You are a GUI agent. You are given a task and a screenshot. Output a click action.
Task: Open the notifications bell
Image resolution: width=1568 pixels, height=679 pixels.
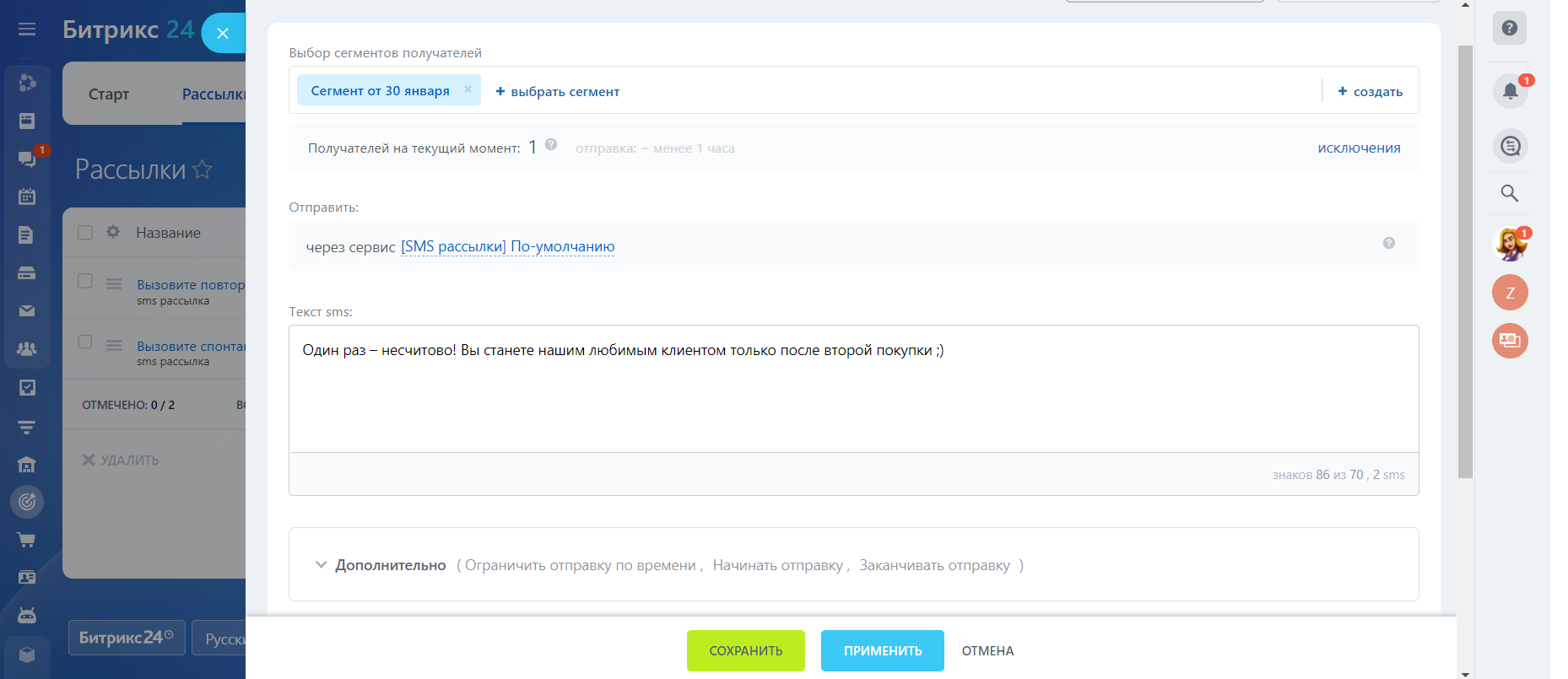coord(1510,91)
